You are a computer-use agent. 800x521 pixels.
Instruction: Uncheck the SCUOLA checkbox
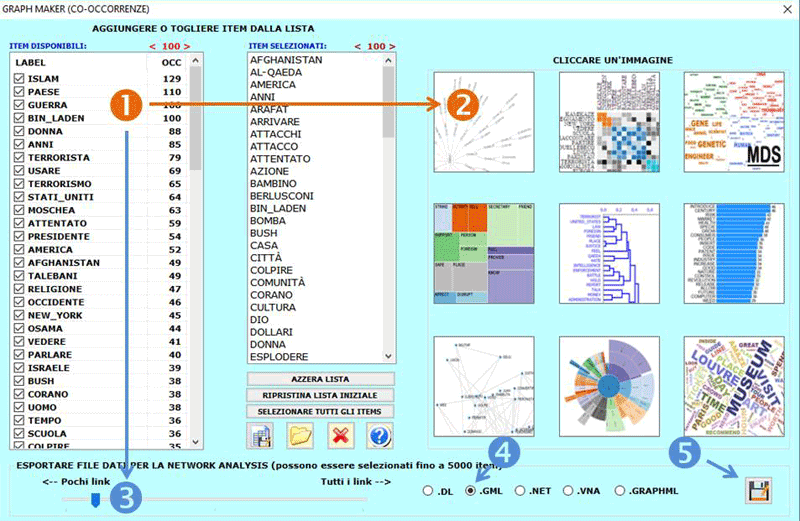pyautogui.click(x=19, y=433)
